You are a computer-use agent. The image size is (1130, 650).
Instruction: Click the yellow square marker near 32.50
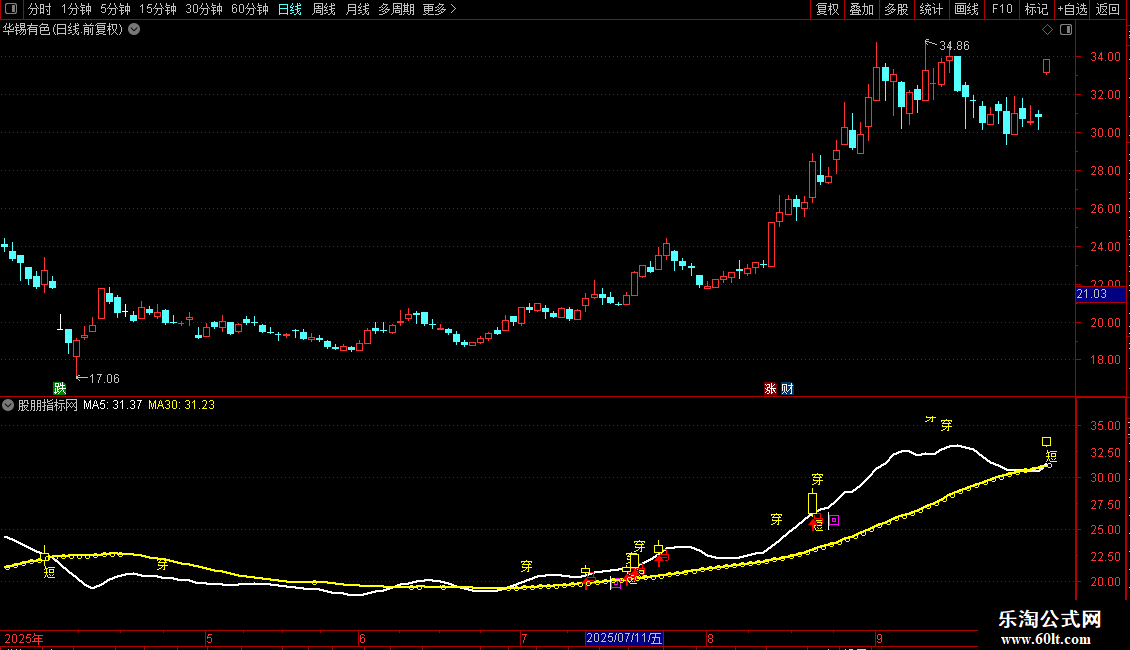[1046, 442]
